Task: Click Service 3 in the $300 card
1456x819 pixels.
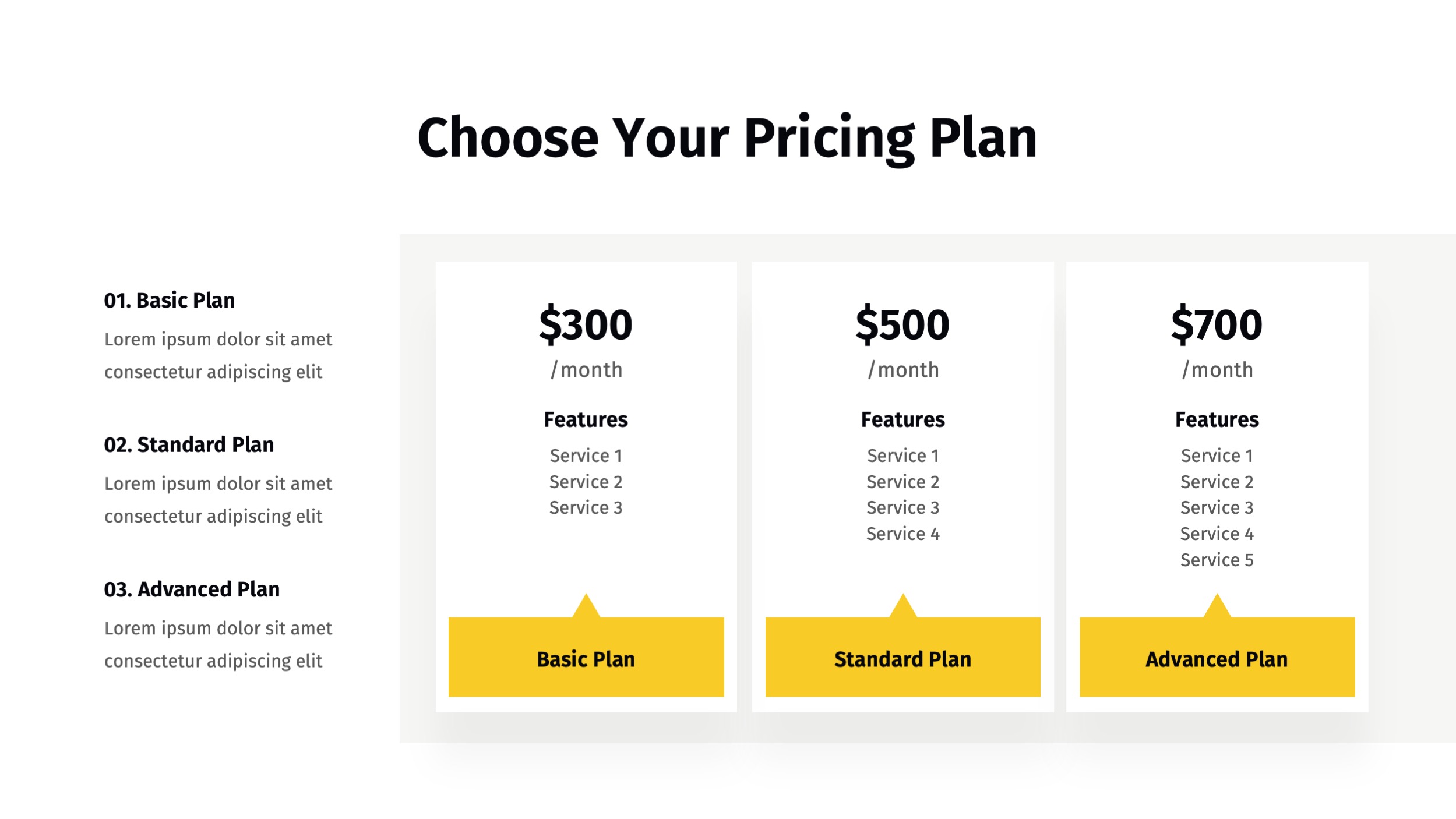Action: (x=586, y=507)
